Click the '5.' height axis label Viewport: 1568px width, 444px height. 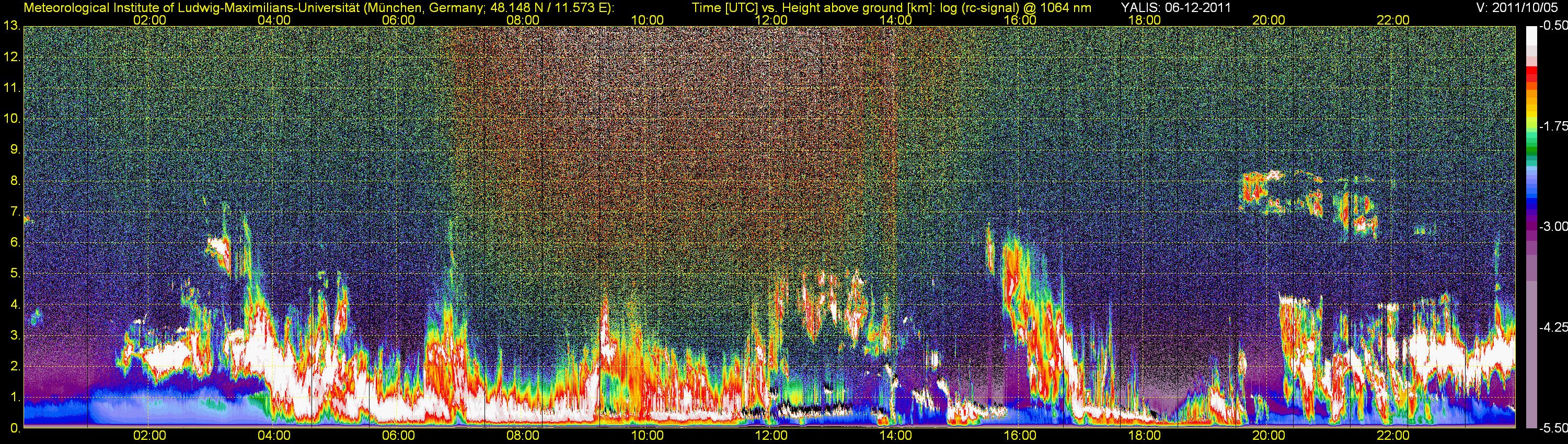[15, 274]
